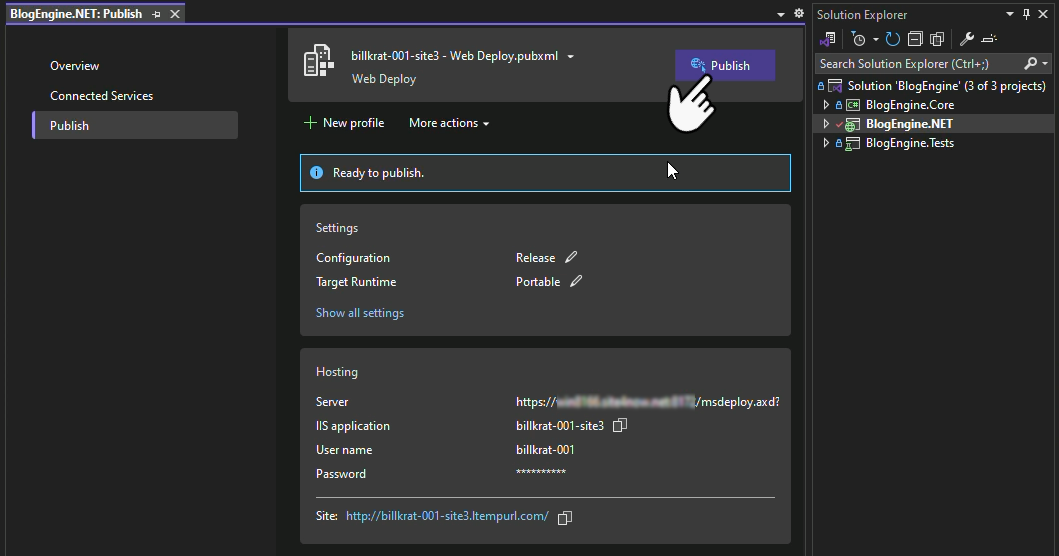Viewport: 1059px width, 556px height.
Task: Expand the publish profile selector dropdown arrow
Action: tap(571, 57)
